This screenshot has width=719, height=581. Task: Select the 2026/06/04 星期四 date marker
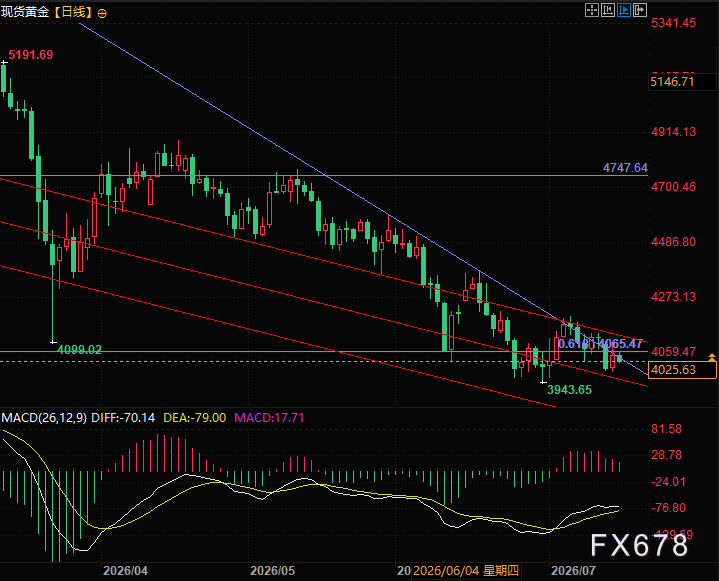(x=466, y=571)
